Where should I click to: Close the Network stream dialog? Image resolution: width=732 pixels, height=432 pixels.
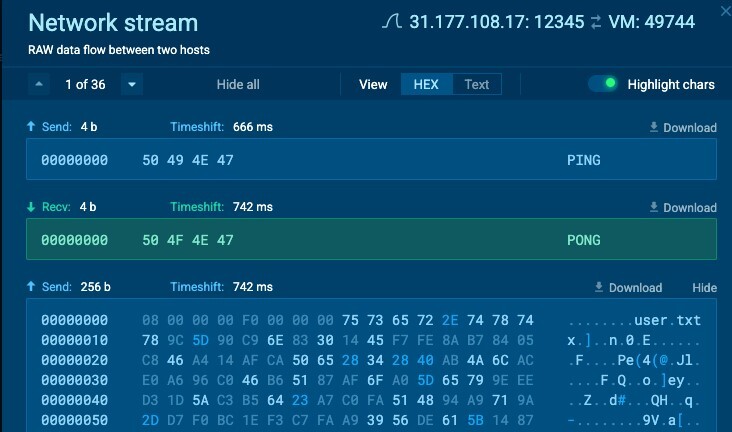726,11
